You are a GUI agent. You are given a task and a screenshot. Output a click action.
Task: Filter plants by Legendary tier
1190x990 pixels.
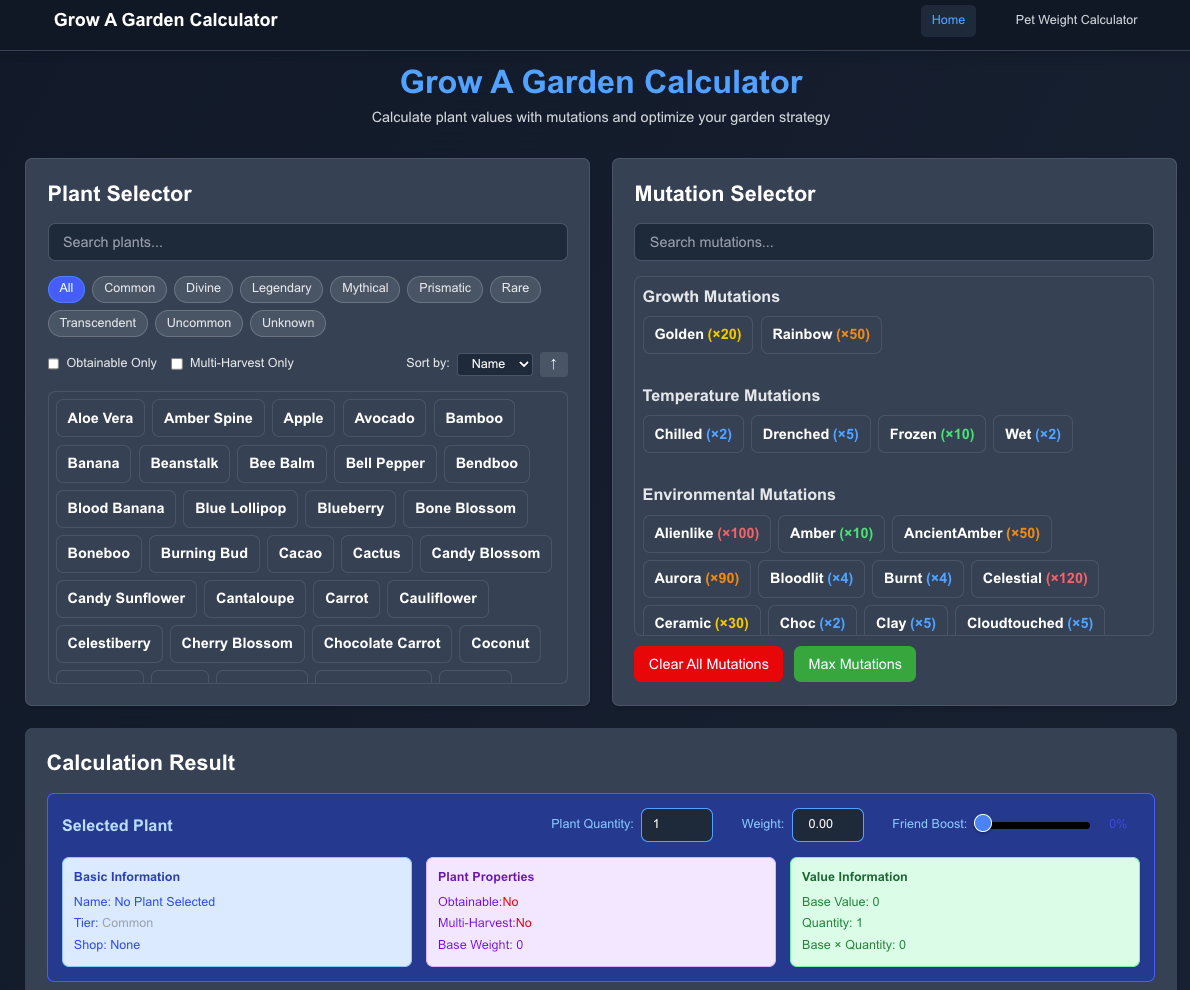tap(281, 288)
